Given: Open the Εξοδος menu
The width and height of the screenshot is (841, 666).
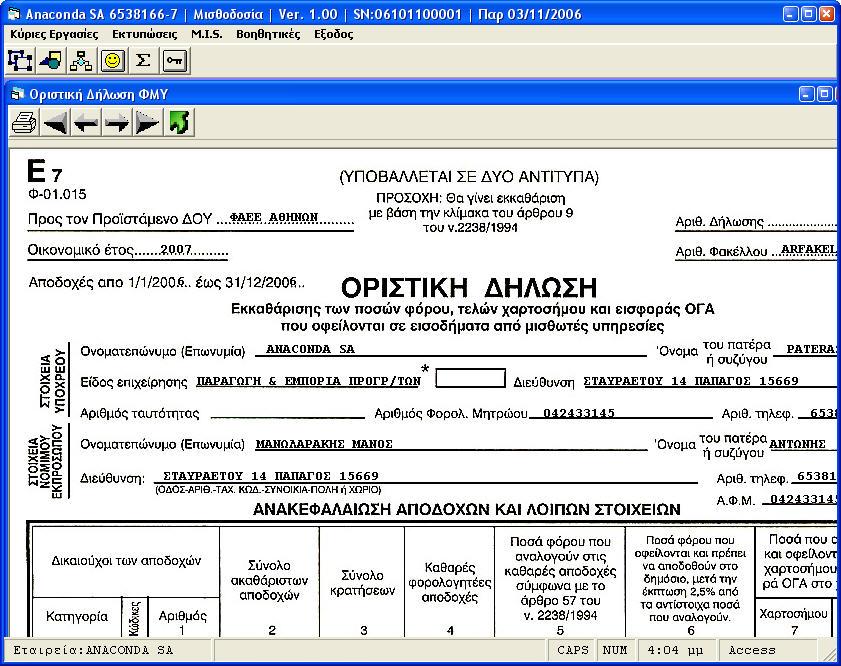Looking at the screenshot, I should tap(334, 34).
